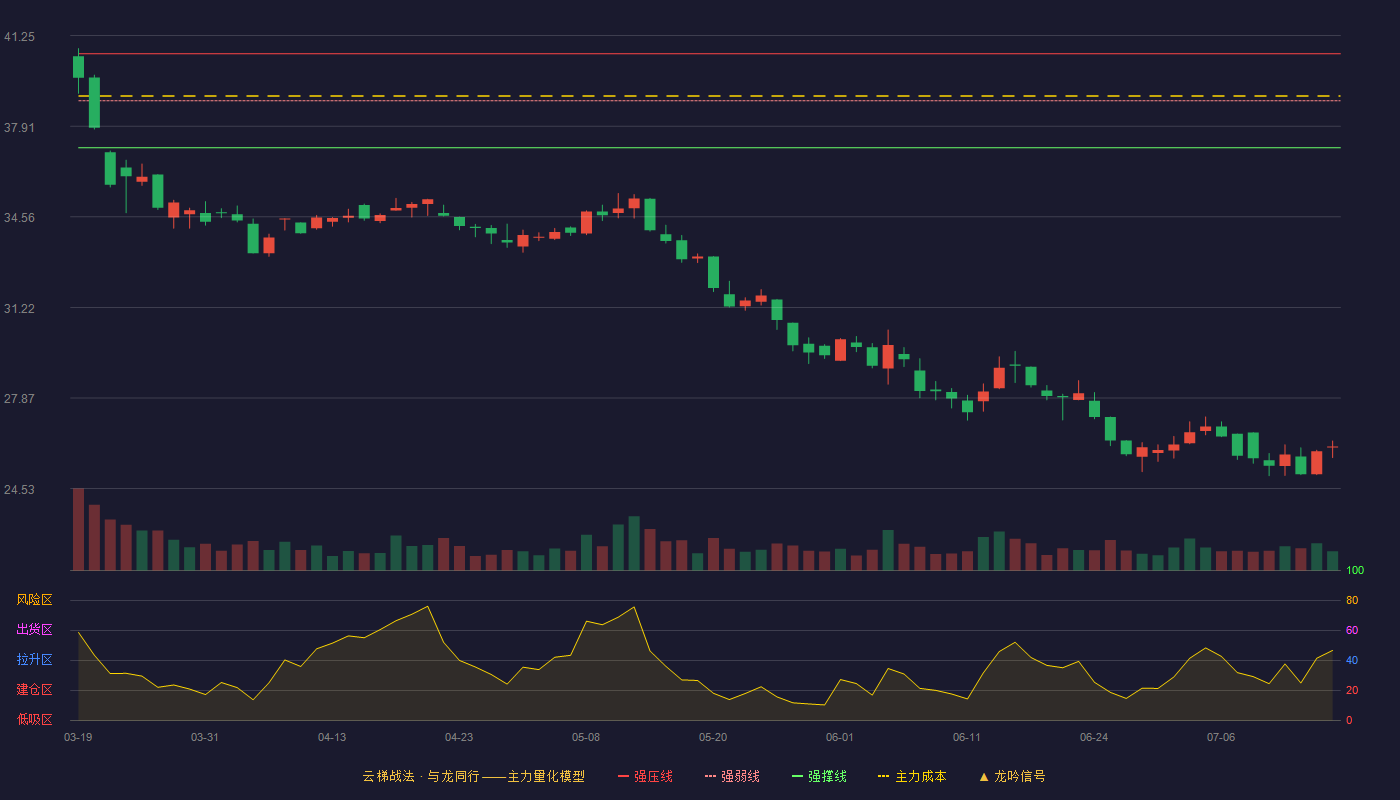Image resolution: width=1400 pixels, height=800 pixels.
Task: Click the 34.56 price axis label
Action: pyautogui.click(x=19, y=218)
